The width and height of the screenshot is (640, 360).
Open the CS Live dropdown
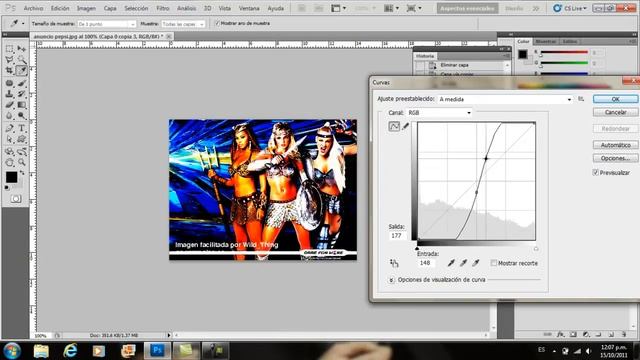coord(569,8)
